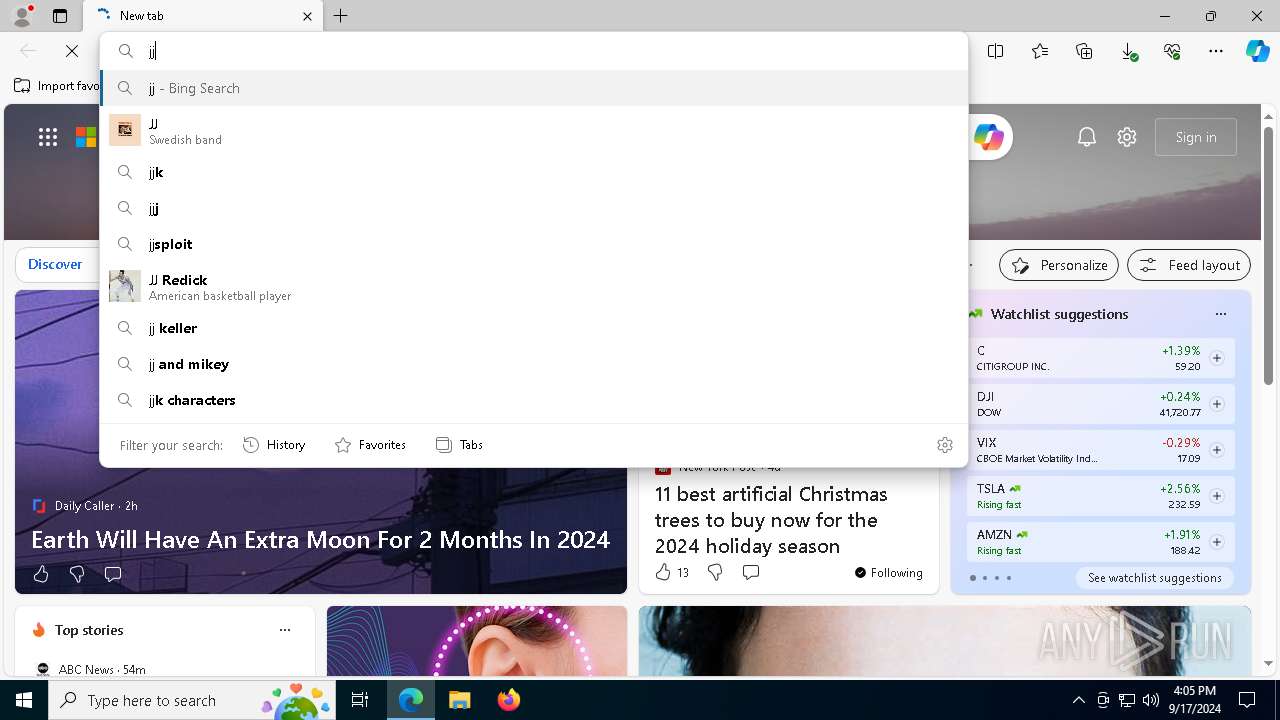Open the Downloads toolbar icon
The height and width of the screenshot is (720, 1280).
pos(1128,51)
